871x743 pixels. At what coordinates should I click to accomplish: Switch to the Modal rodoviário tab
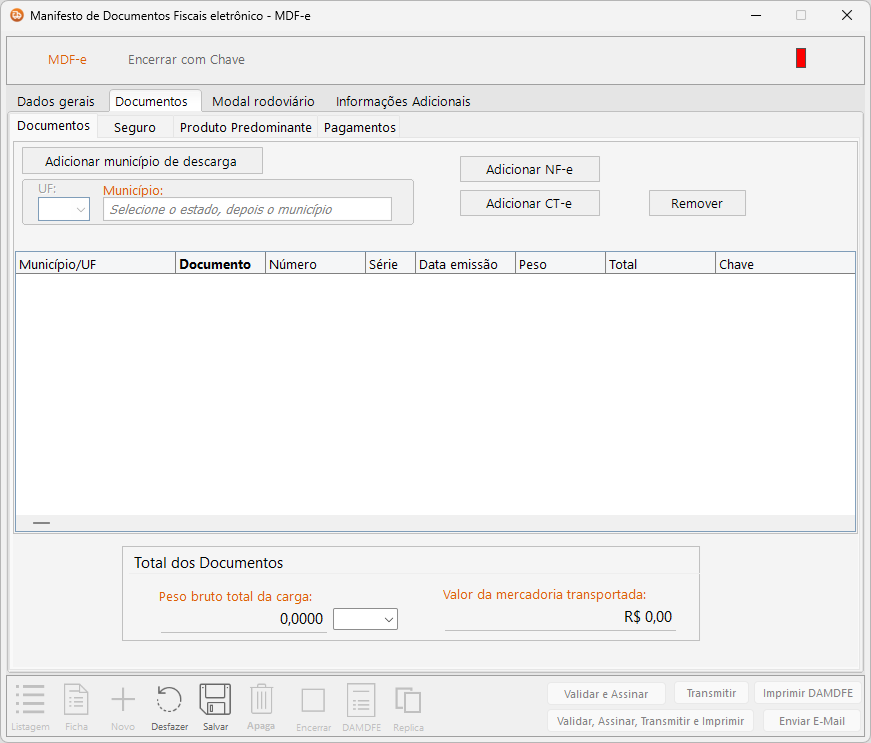263,101
